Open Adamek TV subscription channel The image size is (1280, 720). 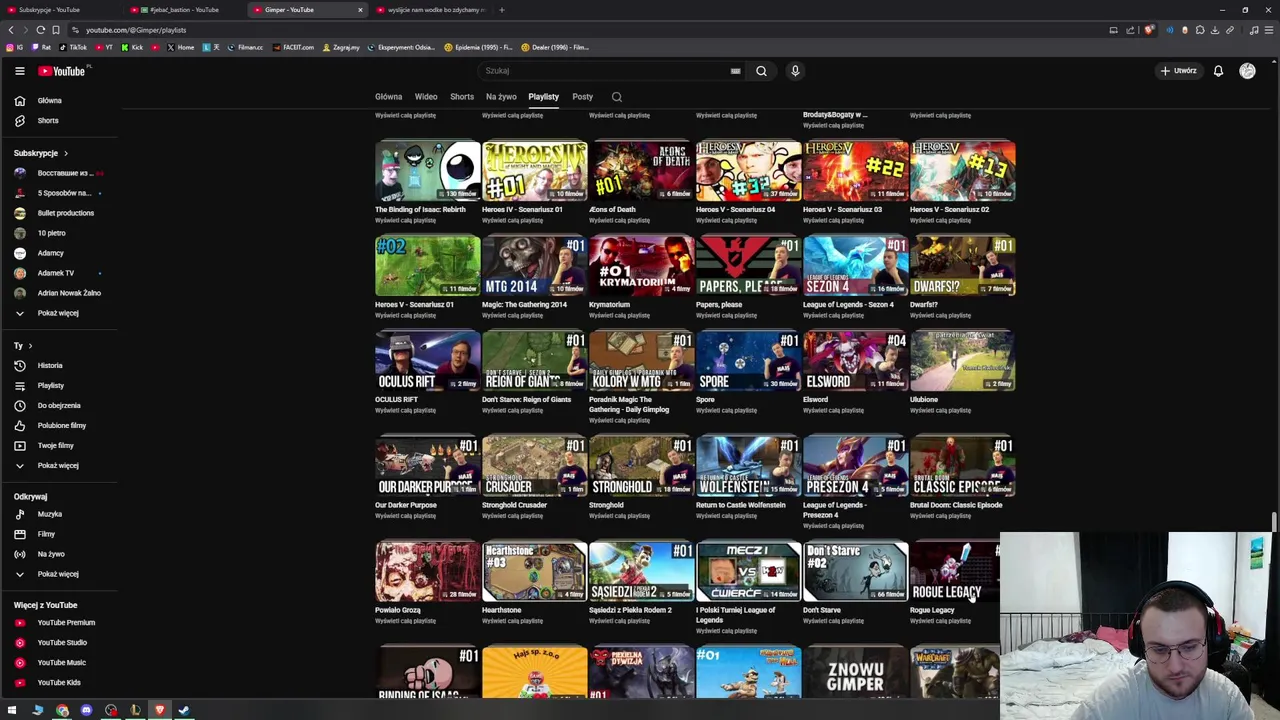[56, 273]
